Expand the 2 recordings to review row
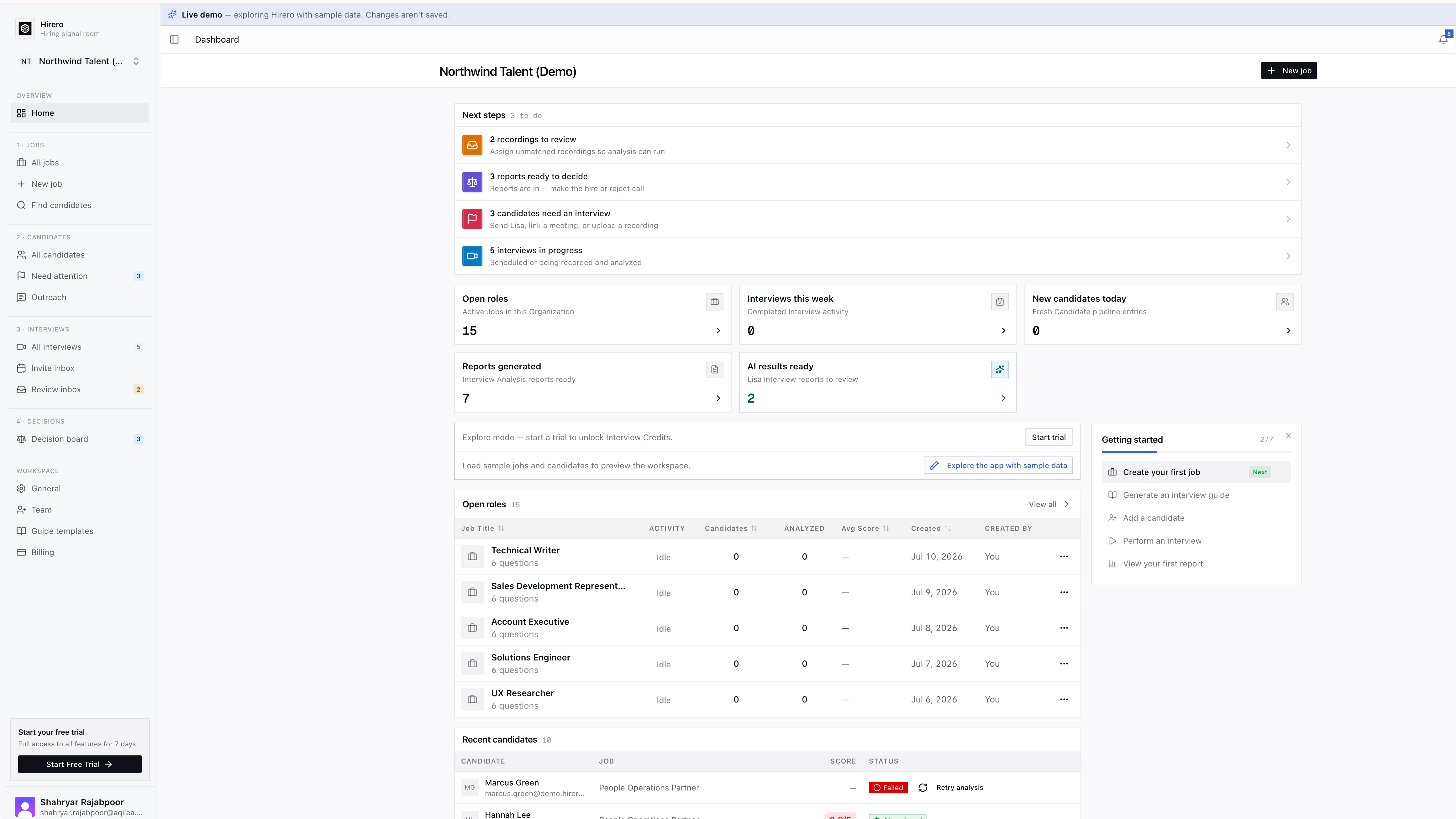This screenshot has height=819, width=1456. click(x=877, y=145)
